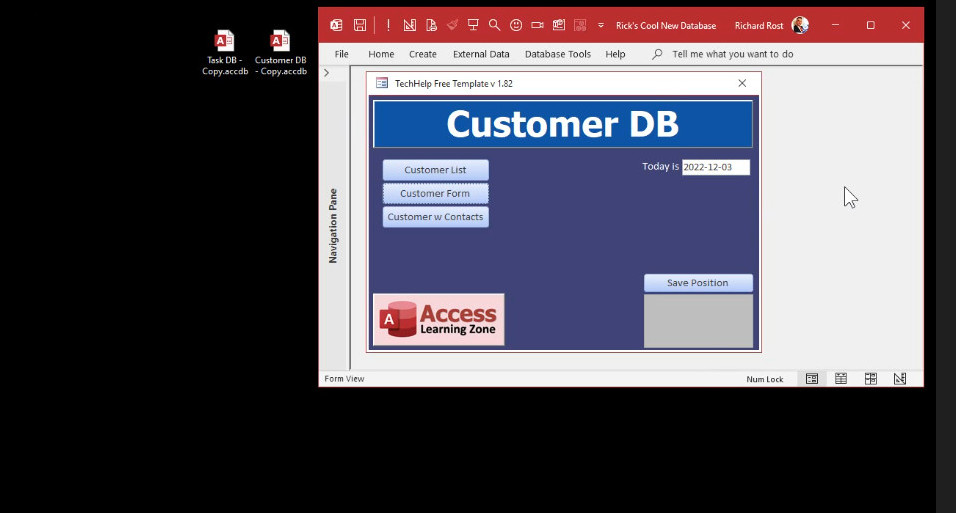Click the smiley face icon in toolbar
Image resolution: width=956 pixels, height=513 pixels.
tap(516, 25)
